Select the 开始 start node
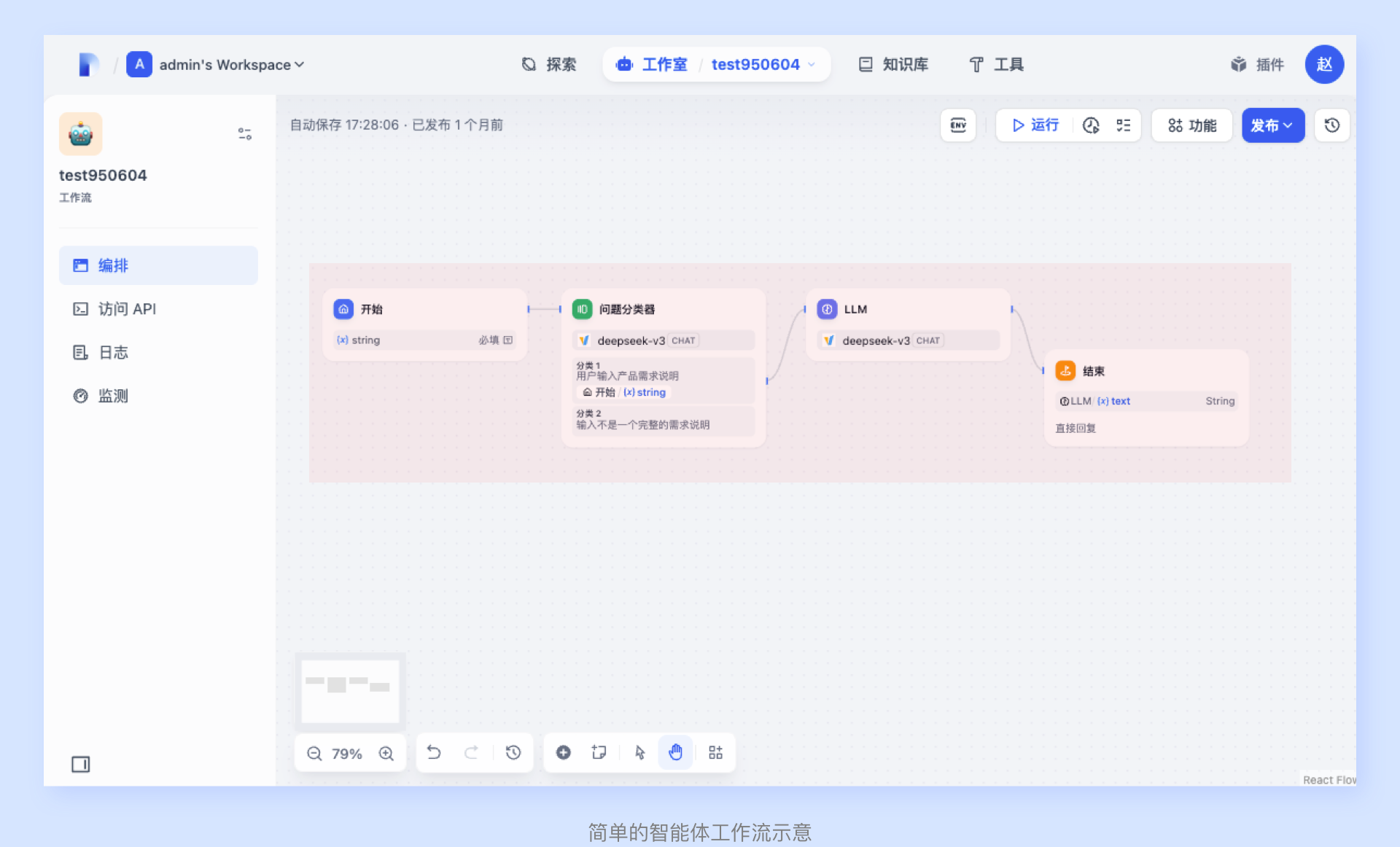This screenshot has height=847, width=1400. [x=424, y=324]
